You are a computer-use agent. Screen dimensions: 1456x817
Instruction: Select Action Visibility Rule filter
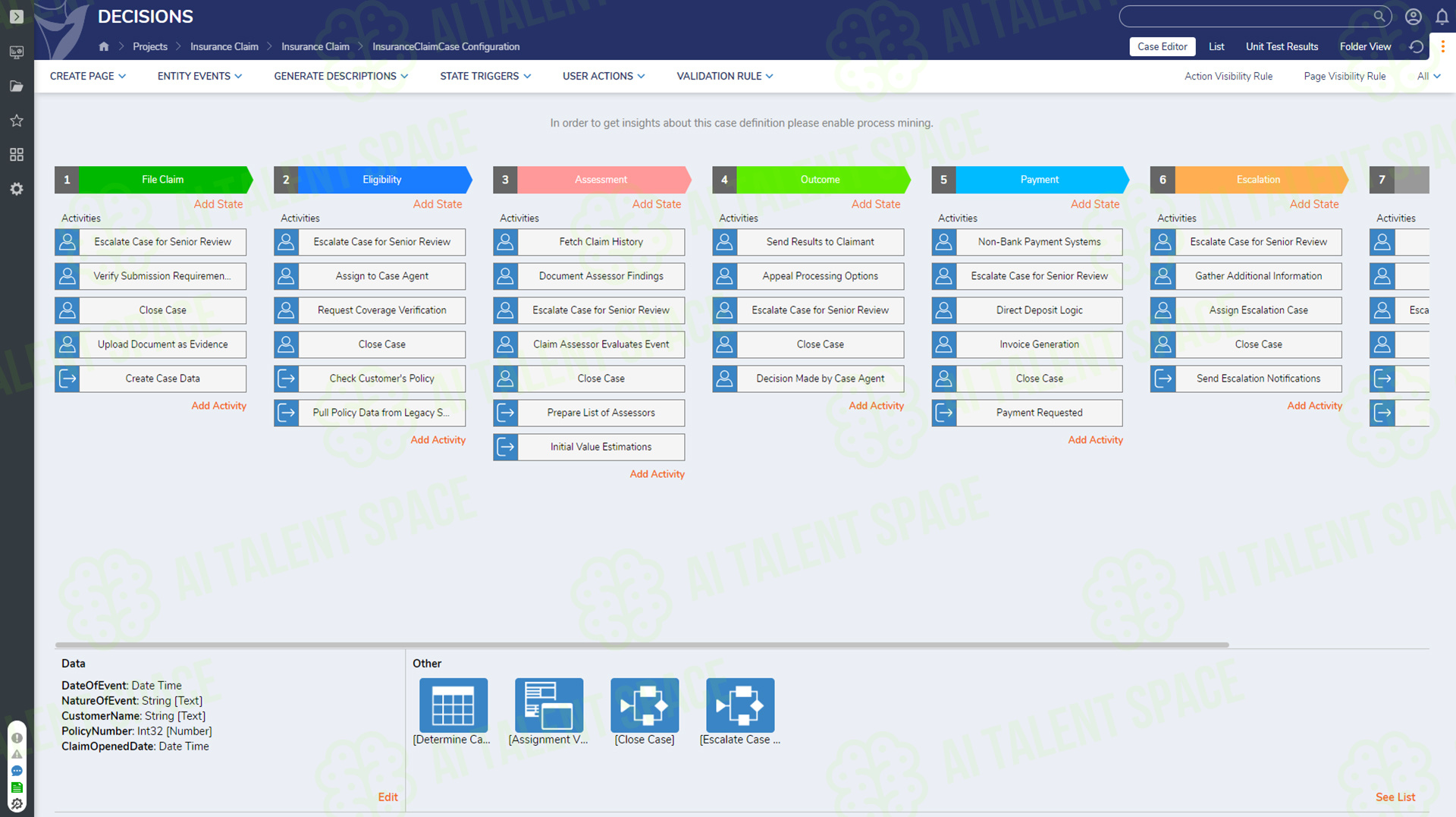(x=1228, y=77)
